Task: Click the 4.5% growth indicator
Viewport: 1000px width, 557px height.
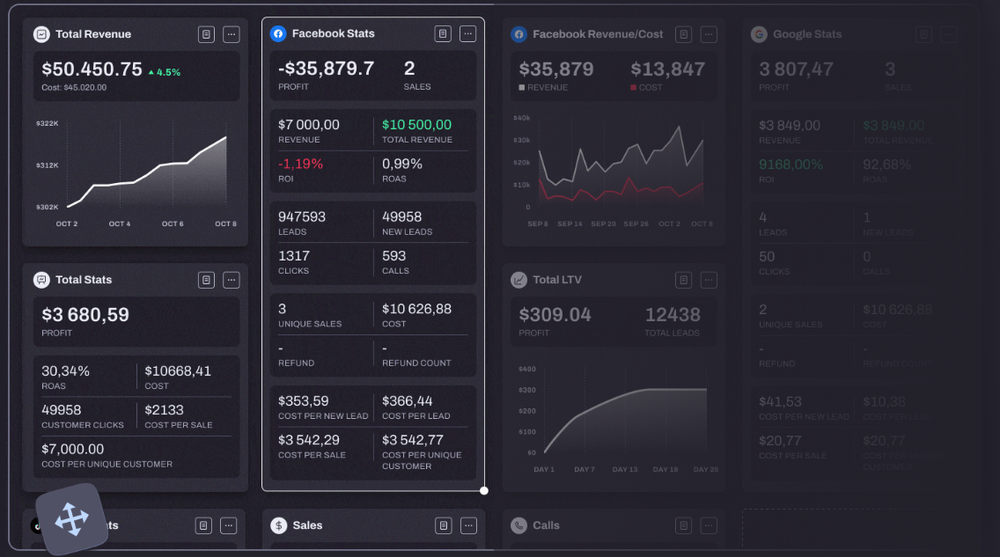Action: (x=165, y=73)
